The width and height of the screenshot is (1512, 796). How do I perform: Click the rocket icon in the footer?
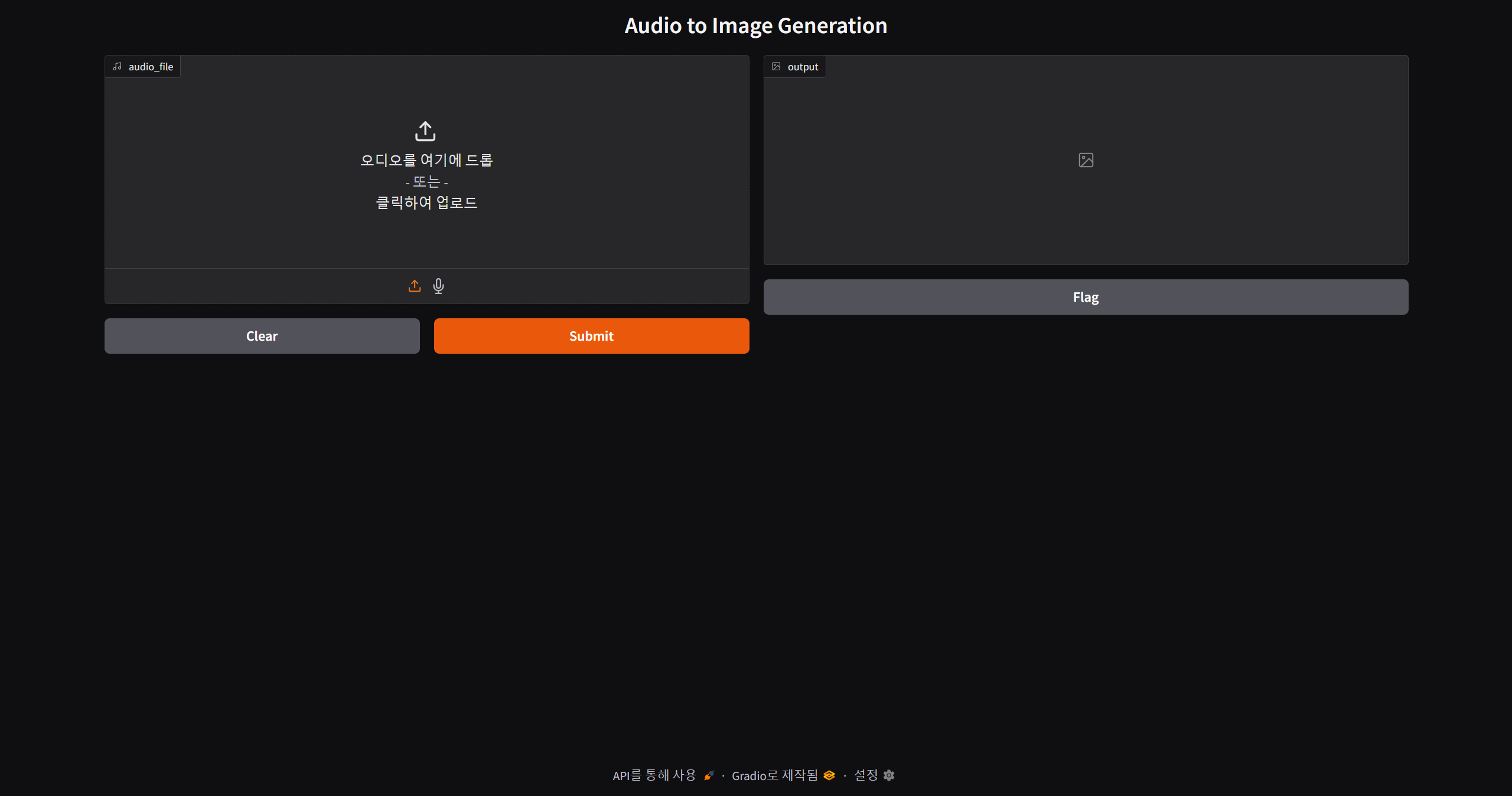click(708, 775)
